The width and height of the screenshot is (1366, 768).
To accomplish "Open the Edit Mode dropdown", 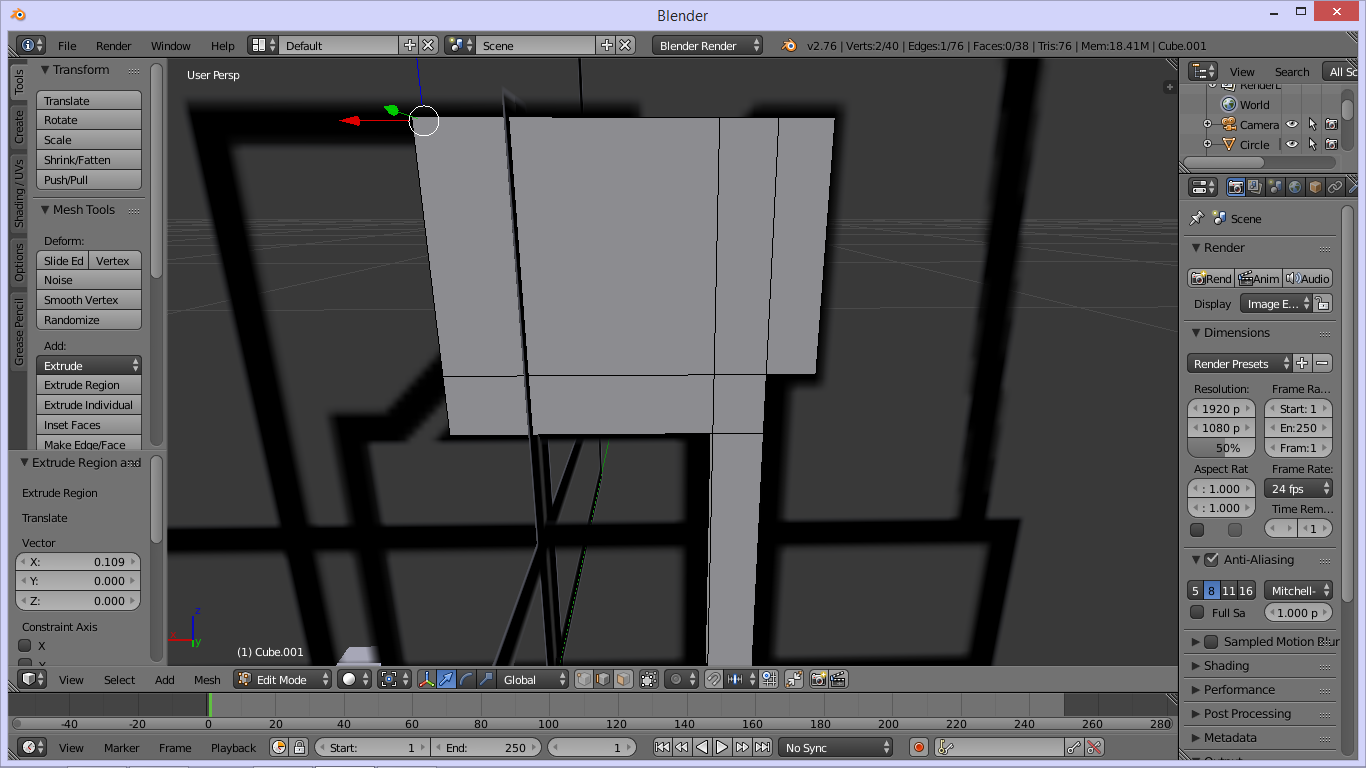I will tap(283, 679).
